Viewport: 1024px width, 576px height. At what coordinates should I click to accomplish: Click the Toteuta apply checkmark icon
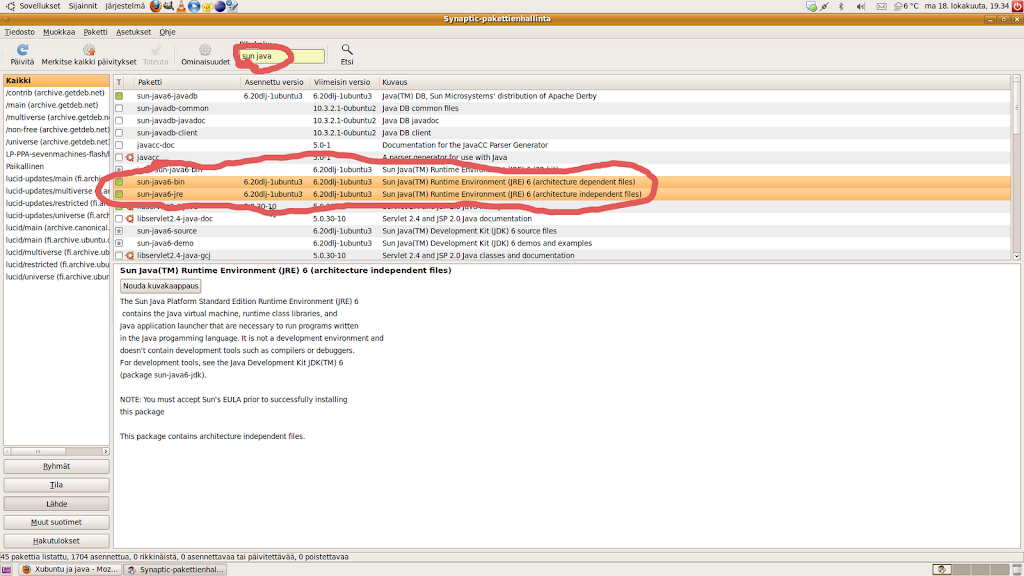pyautogui.click(x=155, y=50)
